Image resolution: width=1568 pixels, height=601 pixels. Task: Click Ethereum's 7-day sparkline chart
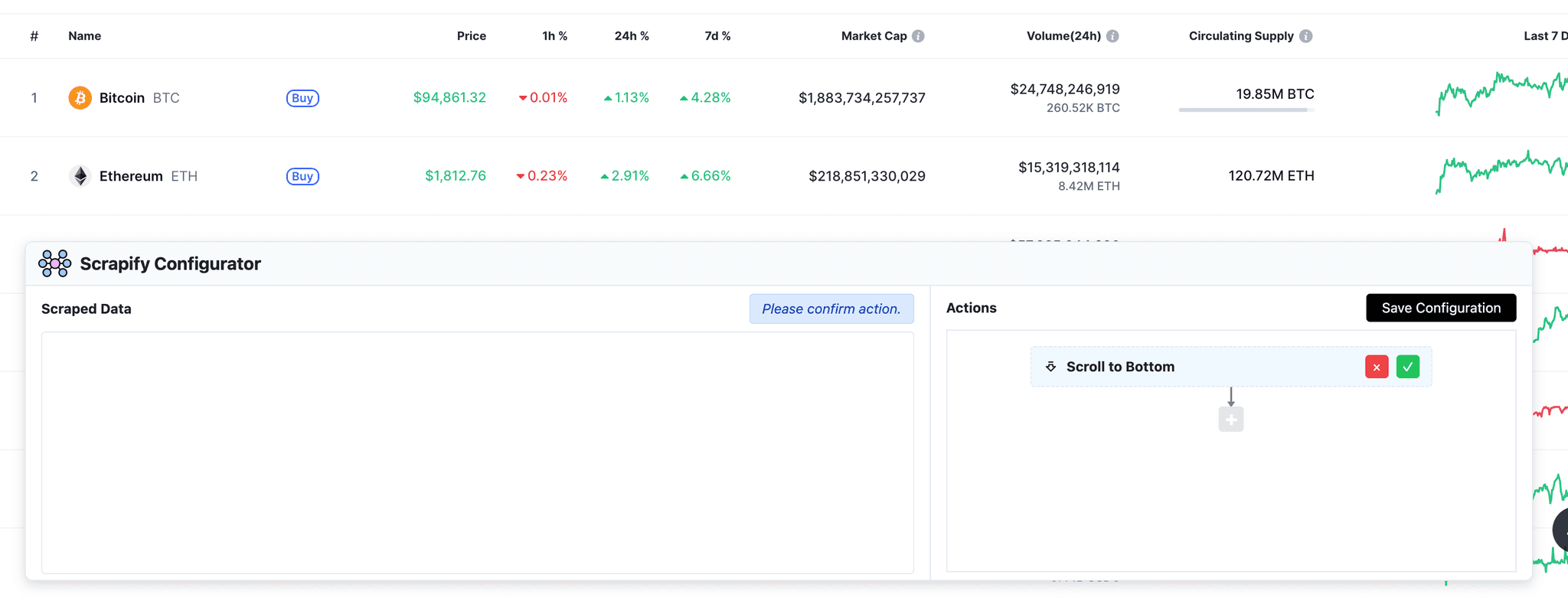coord(1501,172)
